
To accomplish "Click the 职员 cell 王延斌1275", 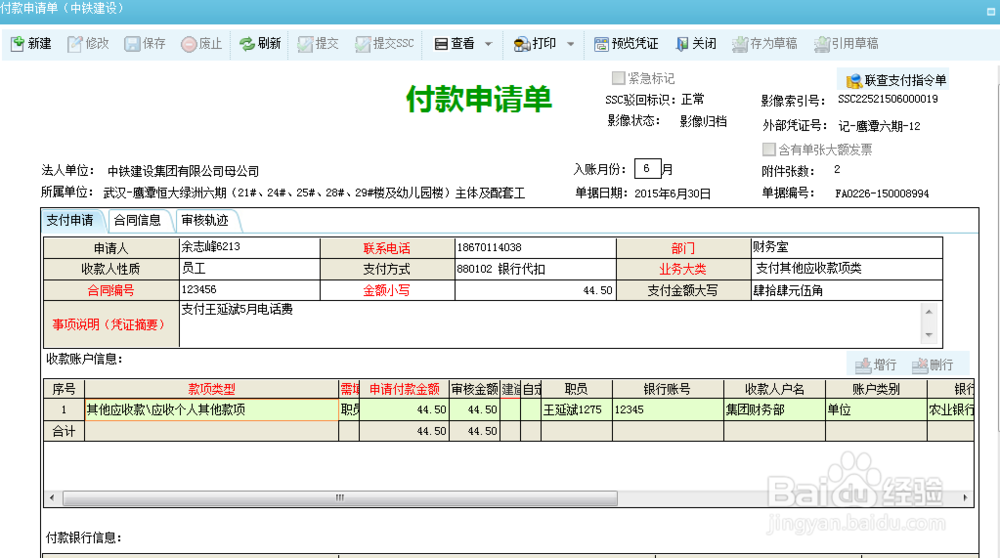I will point(577,409).
